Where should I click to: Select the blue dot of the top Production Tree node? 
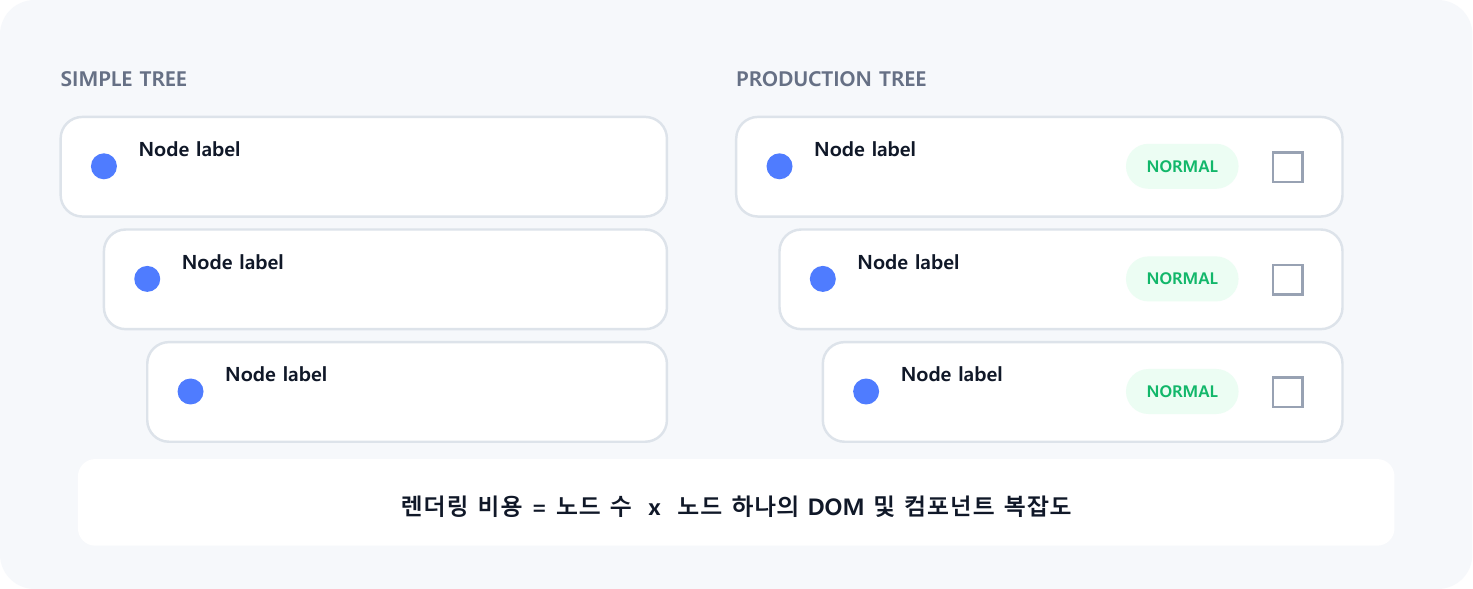[779, 166]
